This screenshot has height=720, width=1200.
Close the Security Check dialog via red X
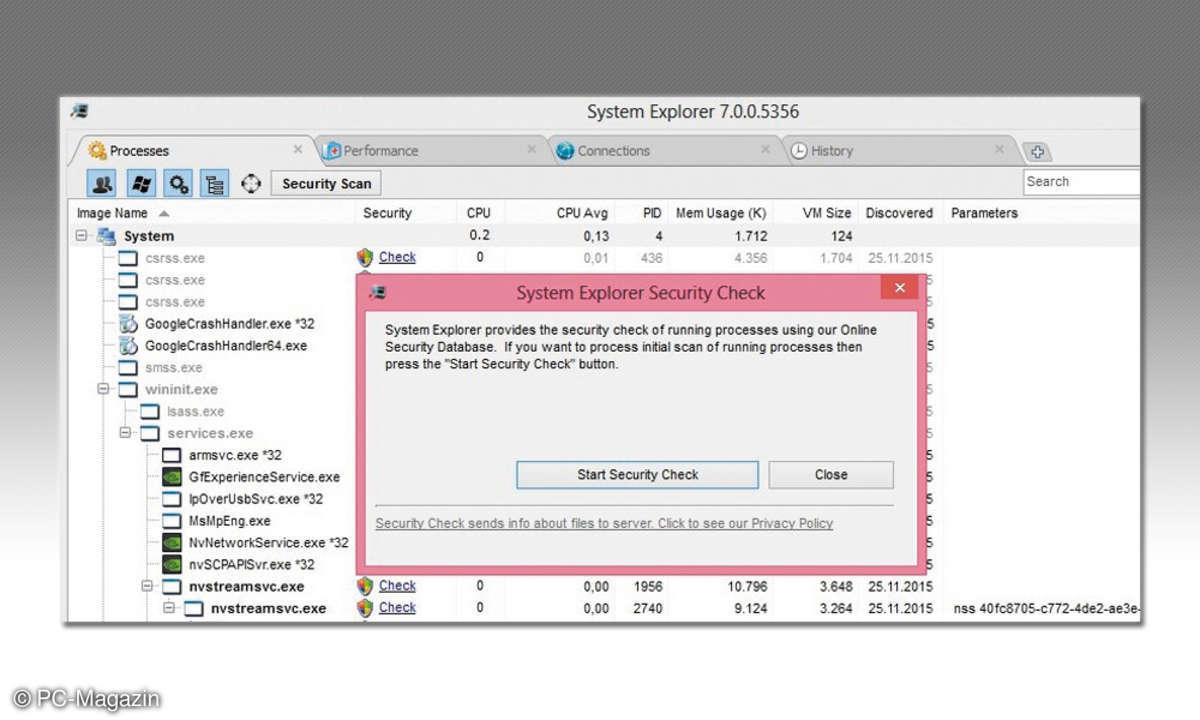click(x=899, y=288)
